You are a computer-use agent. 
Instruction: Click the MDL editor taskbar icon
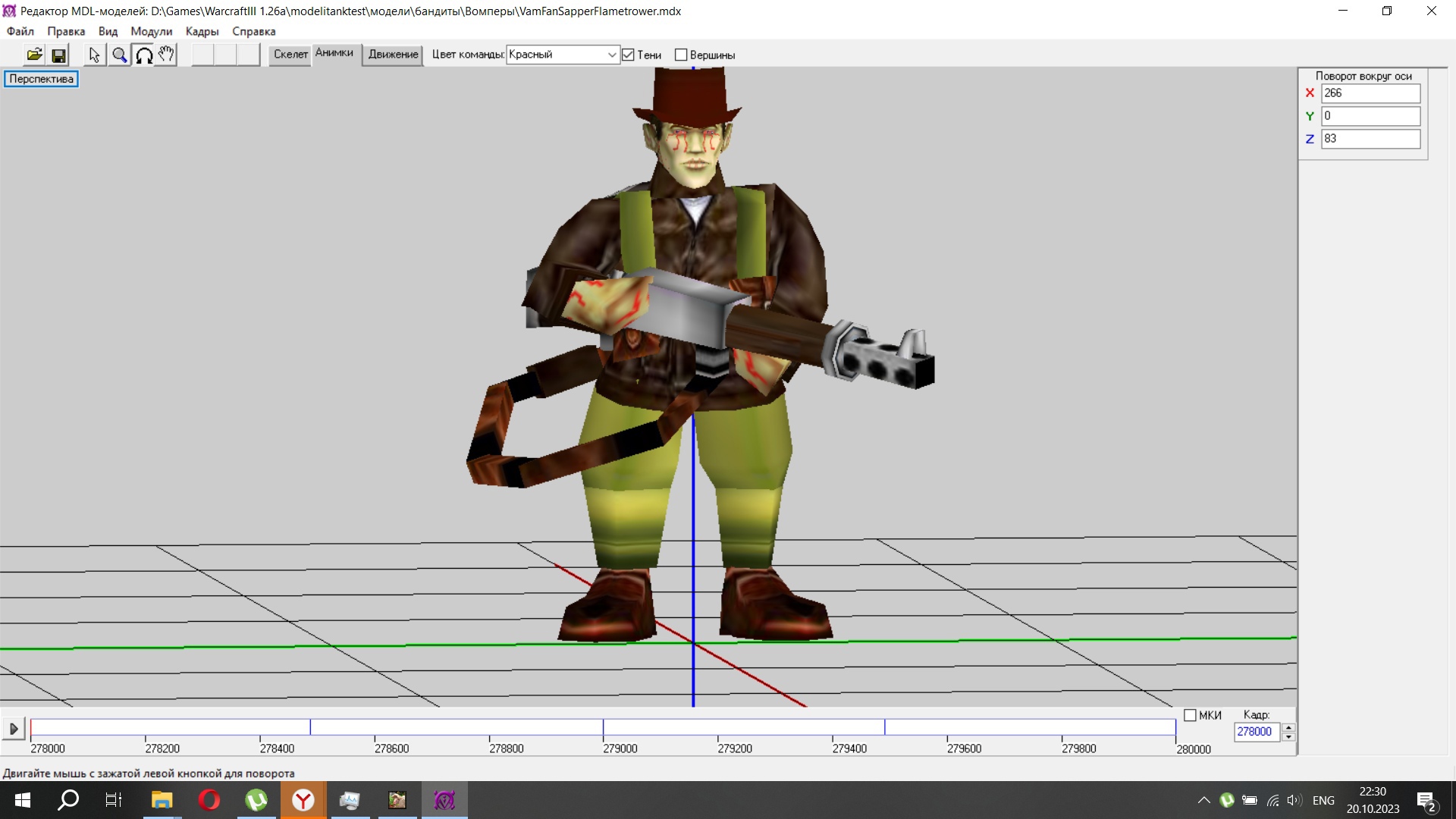[444, 800]
